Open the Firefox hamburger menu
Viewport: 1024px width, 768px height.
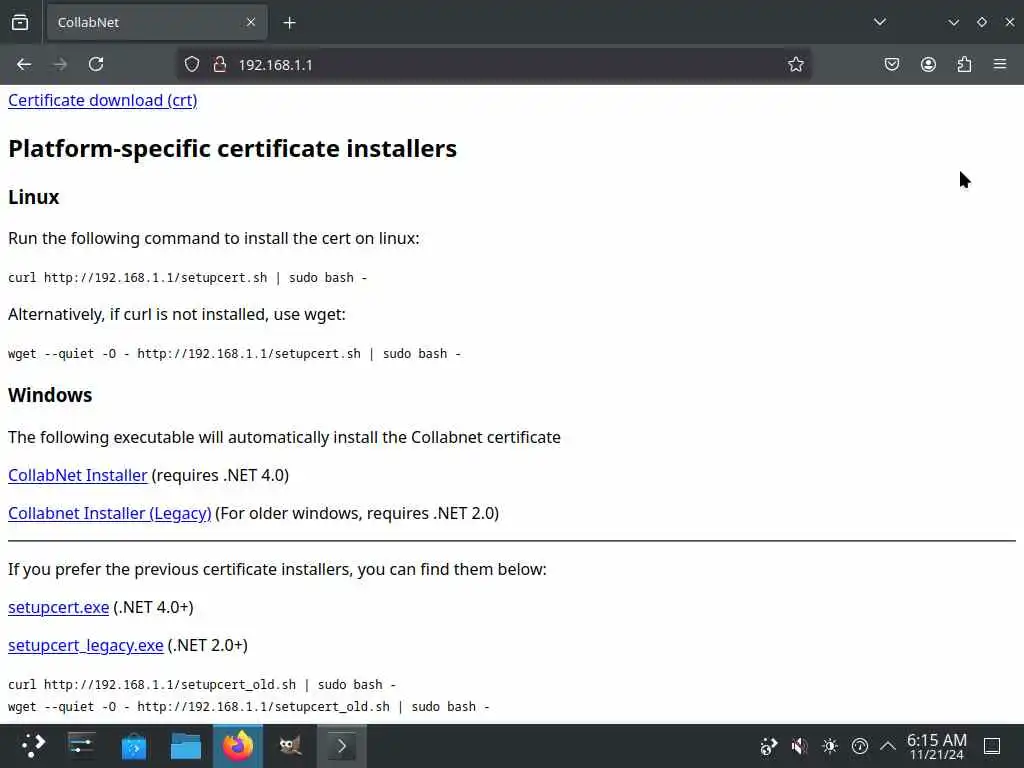[x=1000, y=64]
